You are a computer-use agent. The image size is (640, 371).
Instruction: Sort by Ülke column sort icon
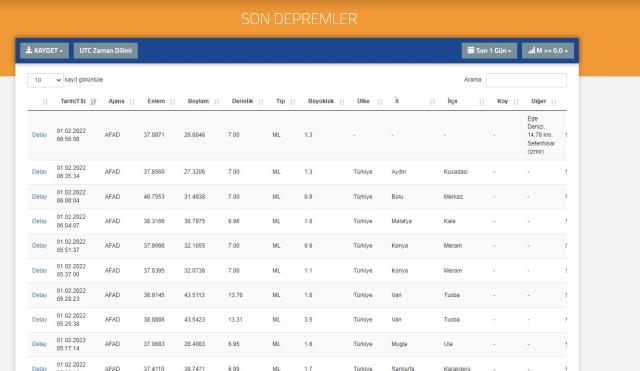click(x=380, y=102)
